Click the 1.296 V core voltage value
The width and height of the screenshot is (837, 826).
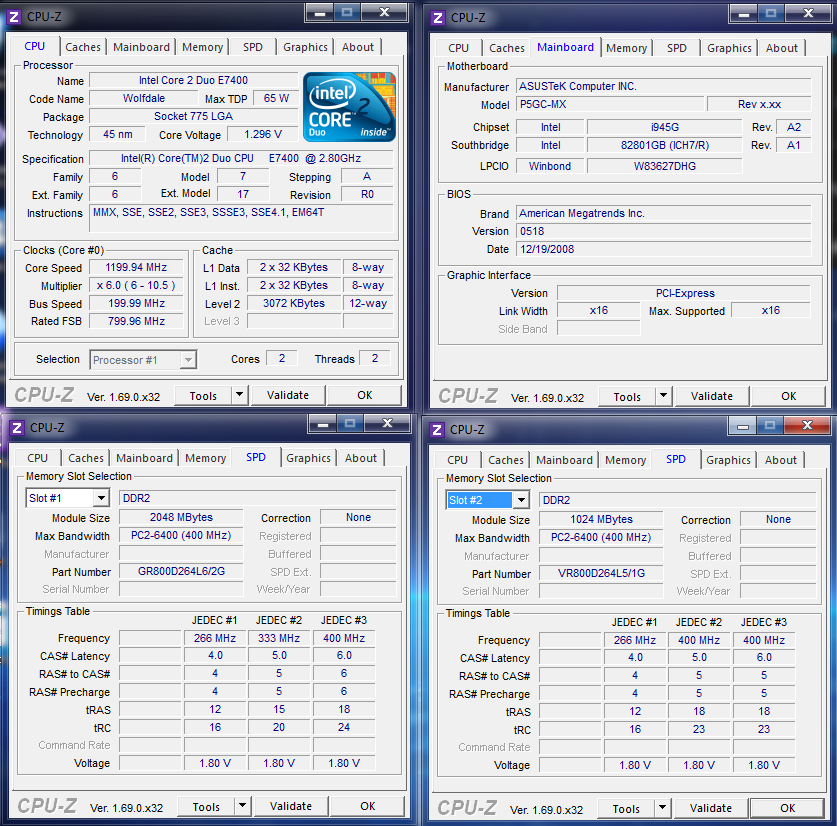coord(263,134)
